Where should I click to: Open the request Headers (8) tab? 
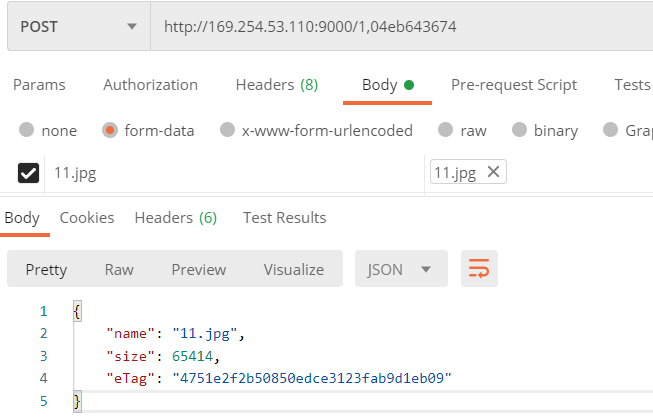276,85
